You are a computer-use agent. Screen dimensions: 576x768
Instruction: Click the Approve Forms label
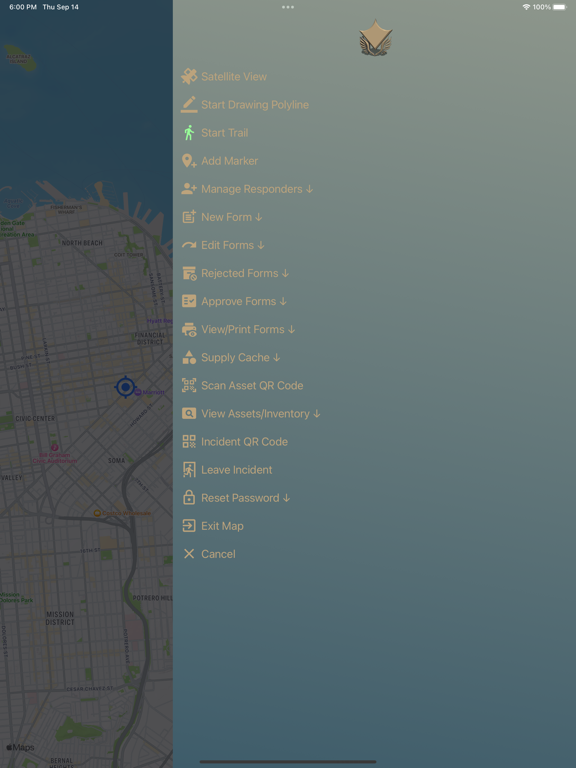click(238, 301)
